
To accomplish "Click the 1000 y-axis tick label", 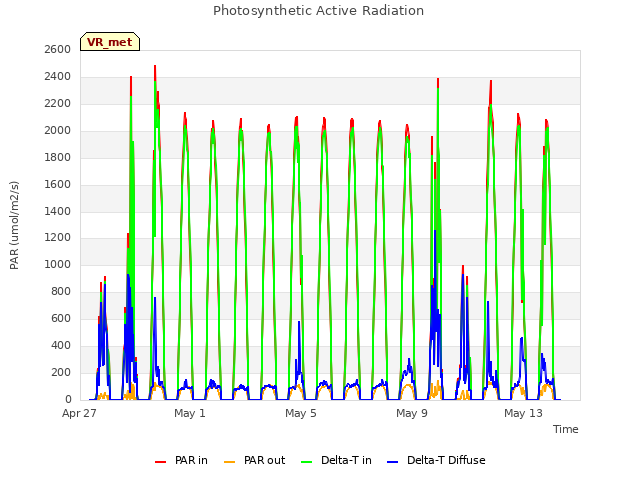I will (58, 264).
